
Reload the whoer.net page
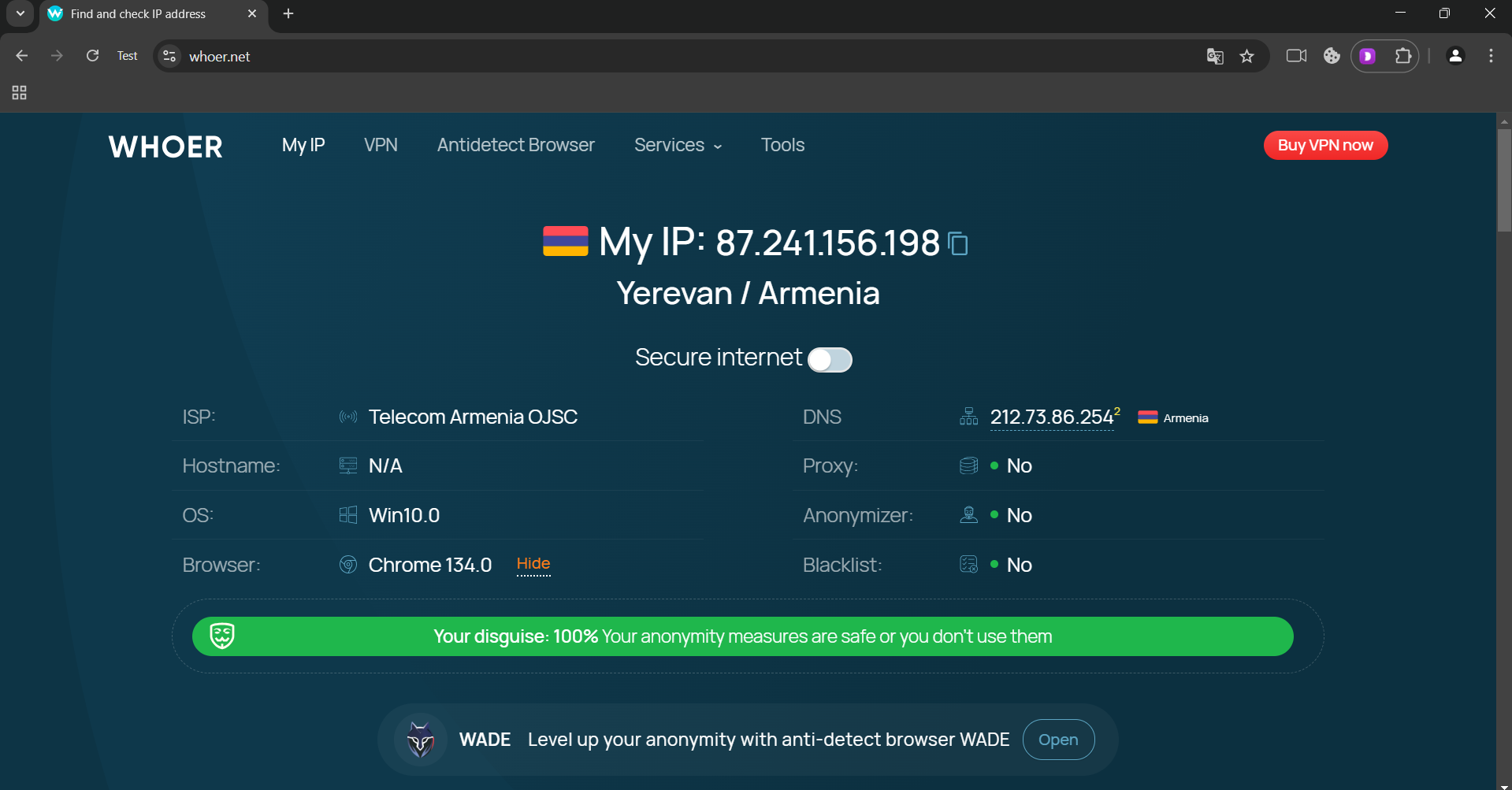pyautogui.click(x=93, y=56)
